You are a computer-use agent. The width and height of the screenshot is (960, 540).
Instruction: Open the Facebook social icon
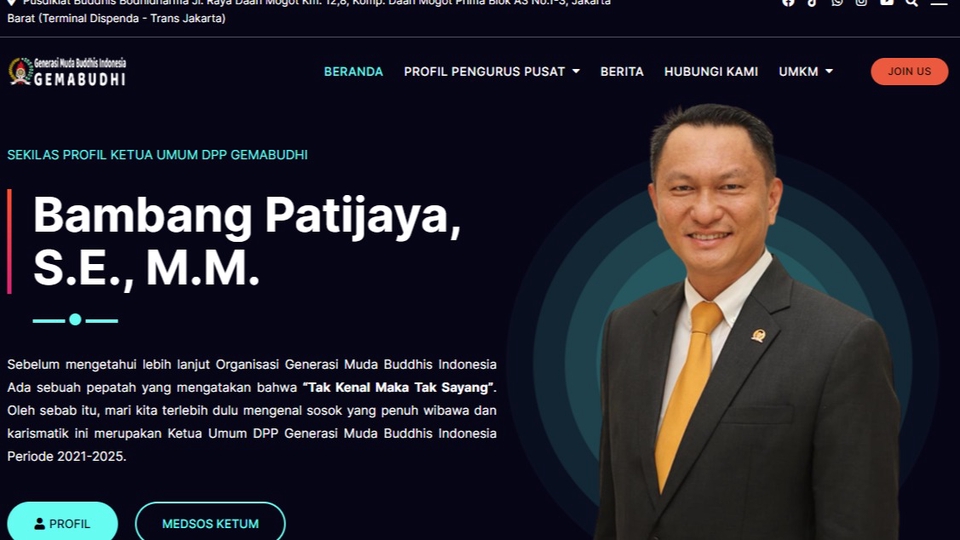[x=788, y=2]
